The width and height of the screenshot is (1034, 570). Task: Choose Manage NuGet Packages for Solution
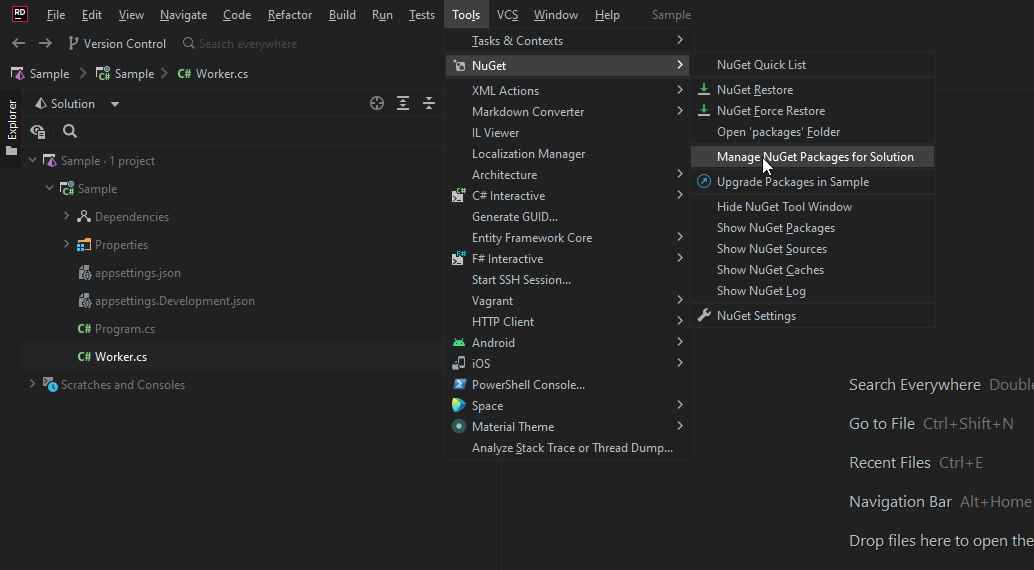pyautogui.click(x=812, y=156)
